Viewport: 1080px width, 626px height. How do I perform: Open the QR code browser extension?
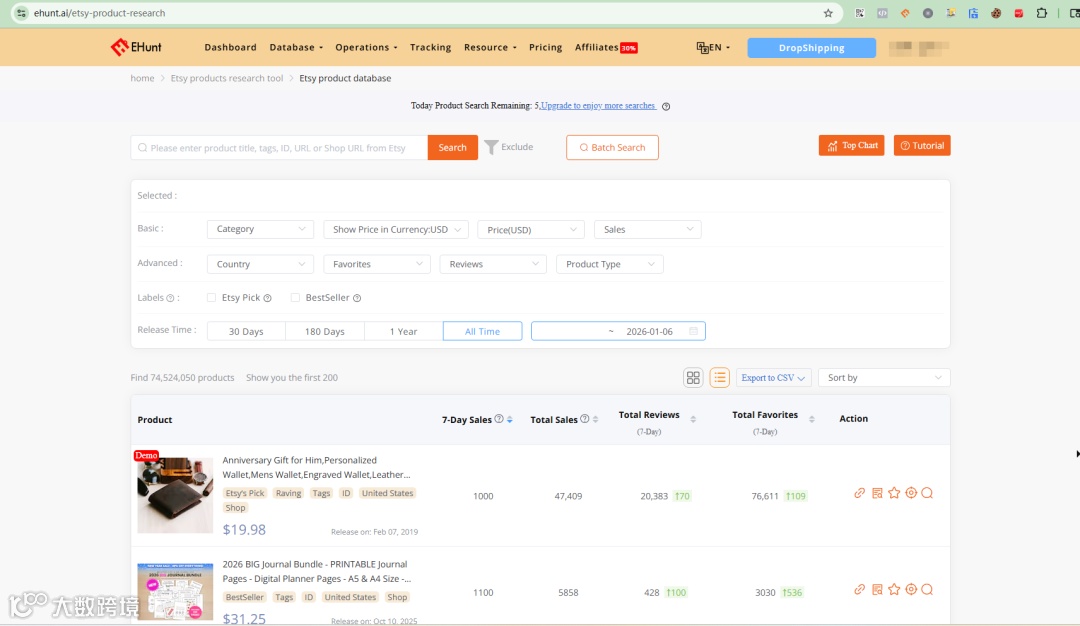pyautogui.click(x=860, y=13)
